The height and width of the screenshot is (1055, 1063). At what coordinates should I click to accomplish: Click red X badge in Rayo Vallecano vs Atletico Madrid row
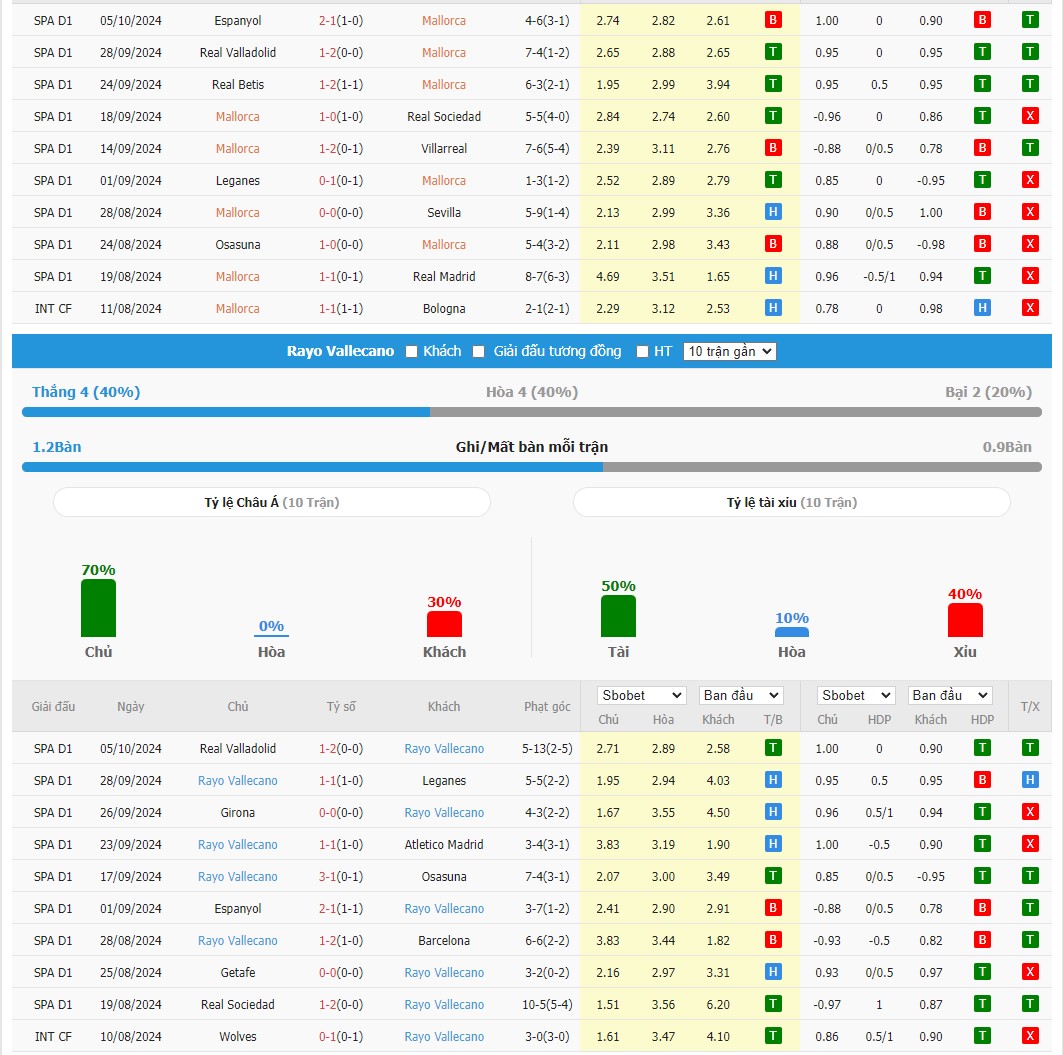click(x=1030, y=844)
